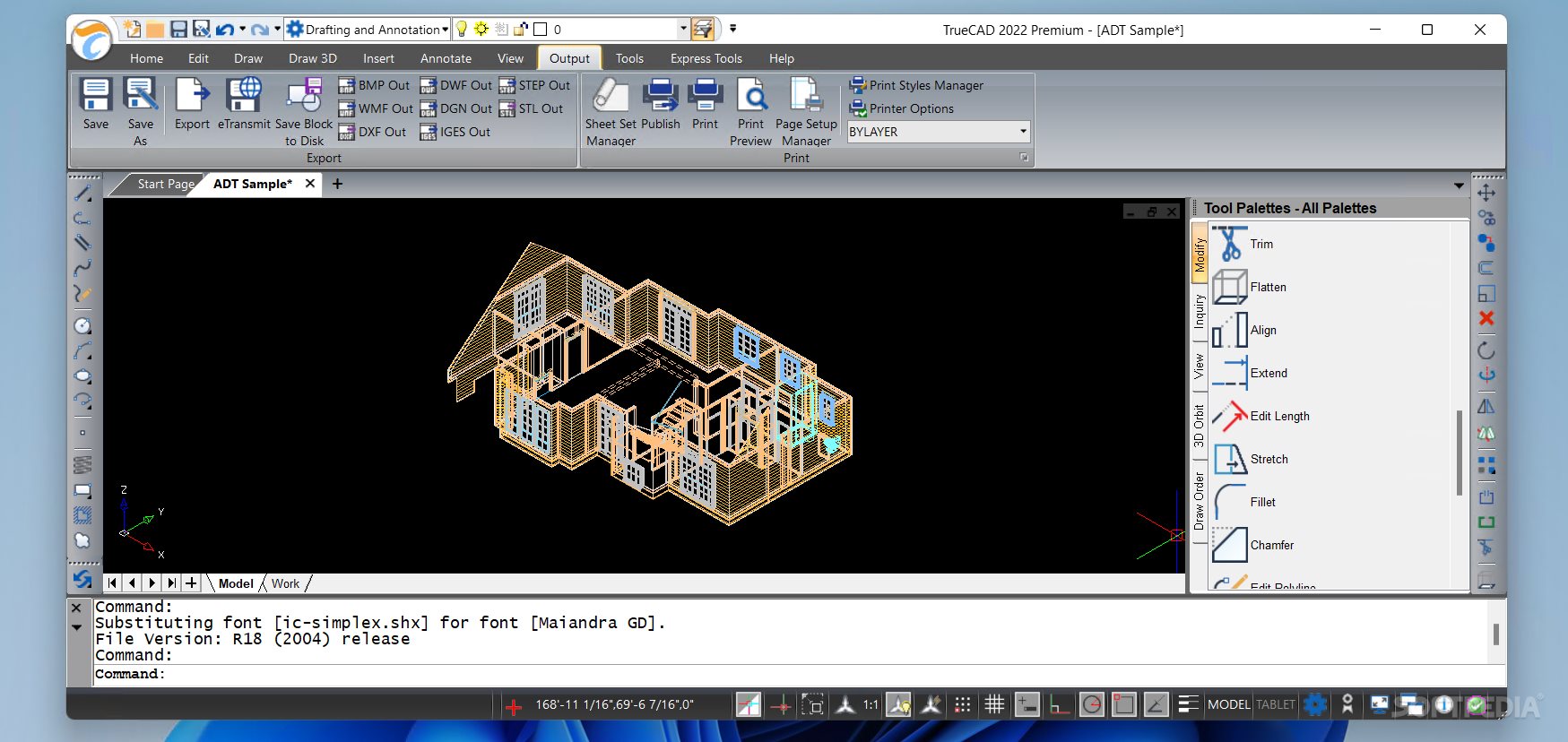Click Printer Options

(x=902, y=108)
